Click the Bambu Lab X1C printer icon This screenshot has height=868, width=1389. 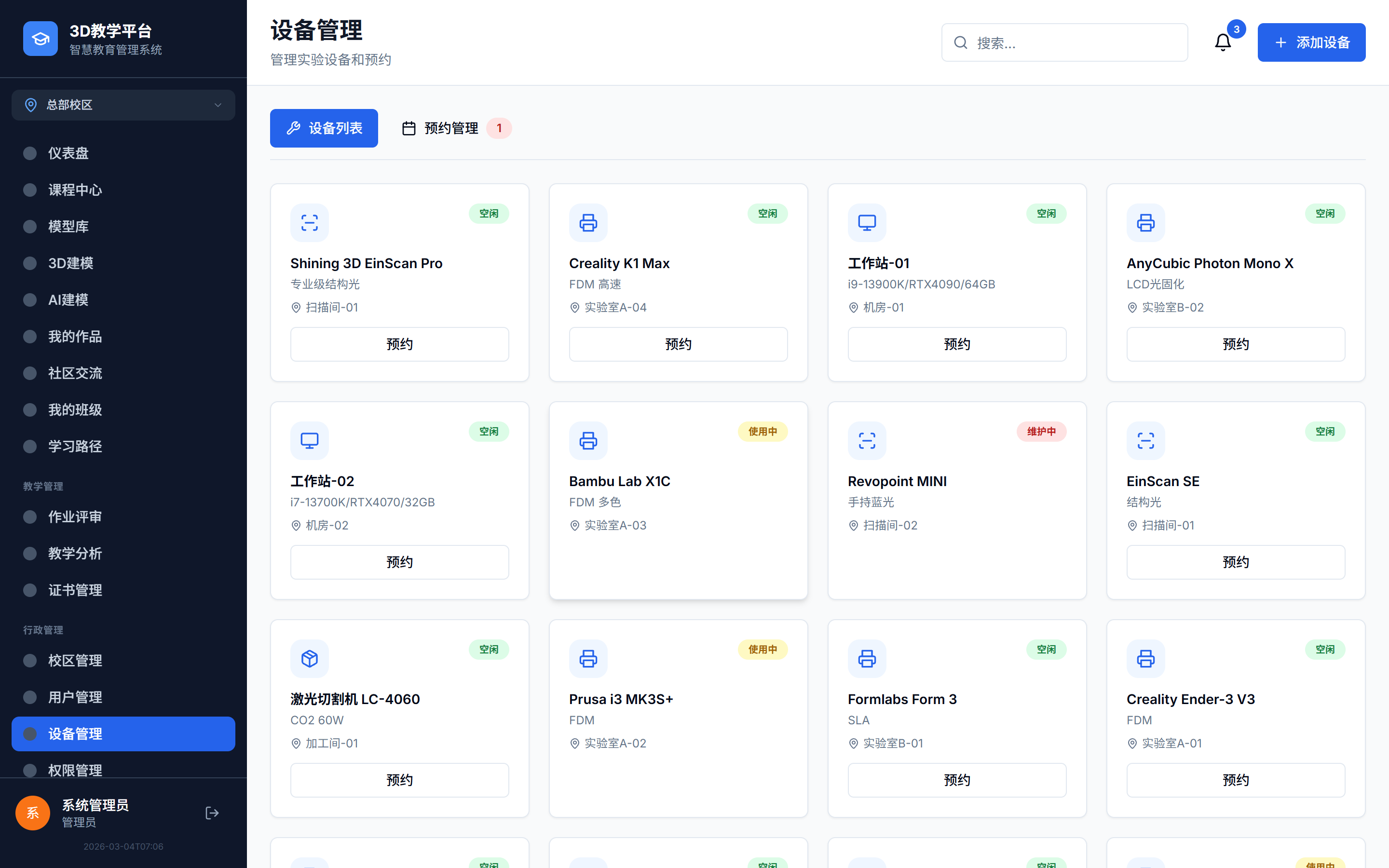click(588, 440)
